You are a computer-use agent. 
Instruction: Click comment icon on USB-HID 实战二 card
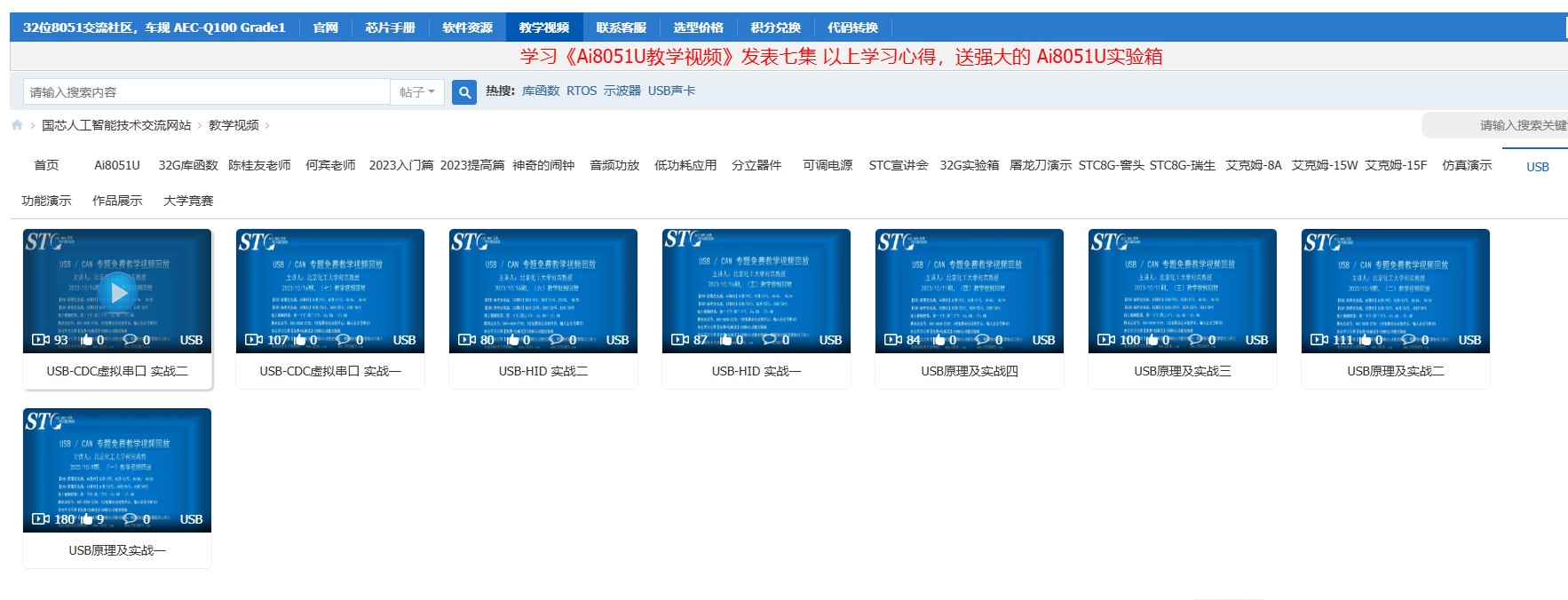click(556, 340)
